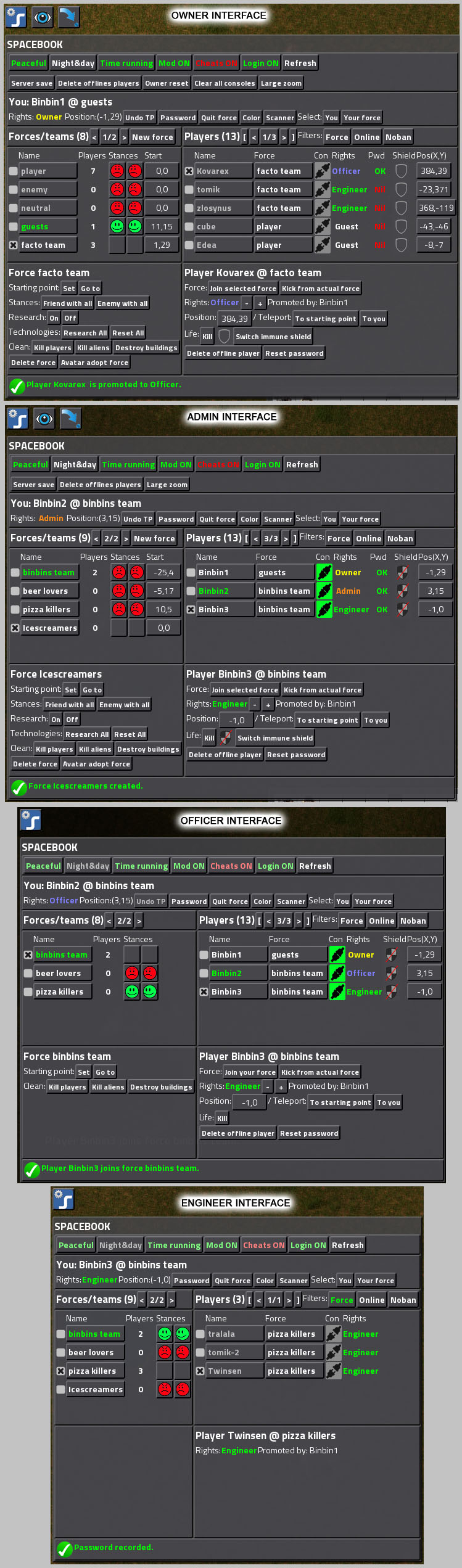Go to next forces page in Officer Interface
The image size is (462, 1568).
(139, 921)
